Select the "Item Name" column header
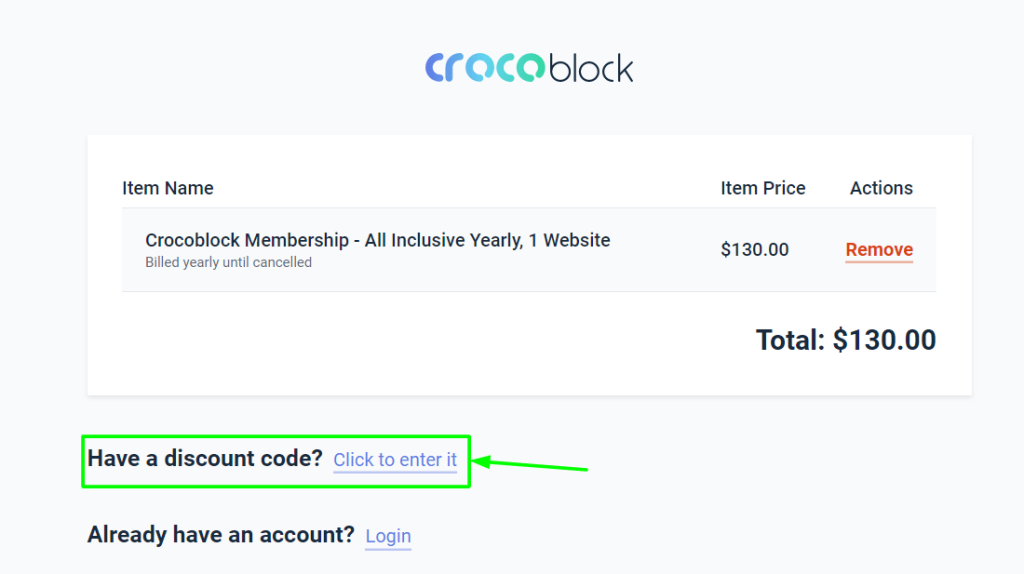Screen dimensions: 1024x574 168,188
